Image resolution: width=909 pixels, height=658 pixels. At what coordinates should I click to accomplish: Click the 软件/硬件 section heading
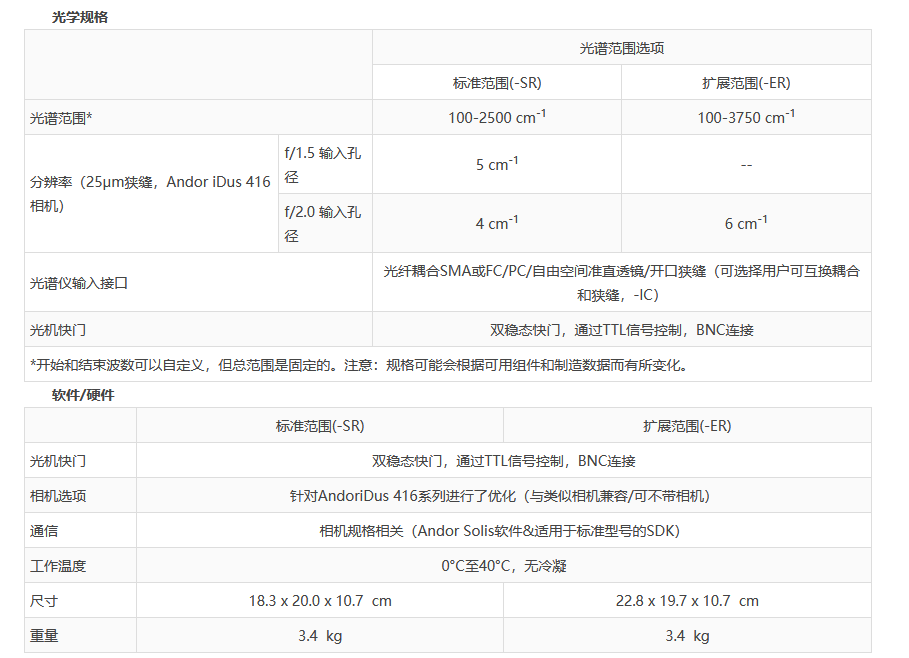coord(83,395)
